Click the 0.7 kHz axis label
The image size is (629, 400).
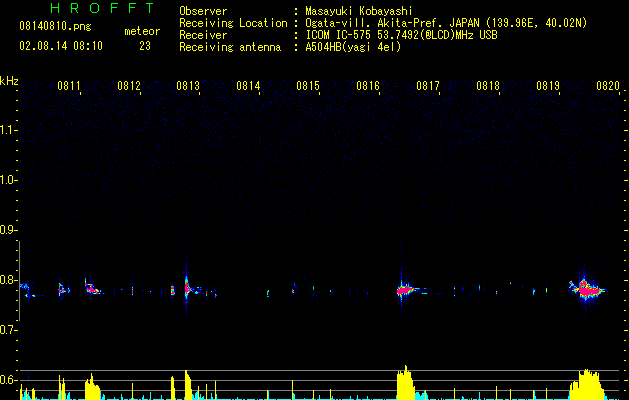click(x=8, y=330)
